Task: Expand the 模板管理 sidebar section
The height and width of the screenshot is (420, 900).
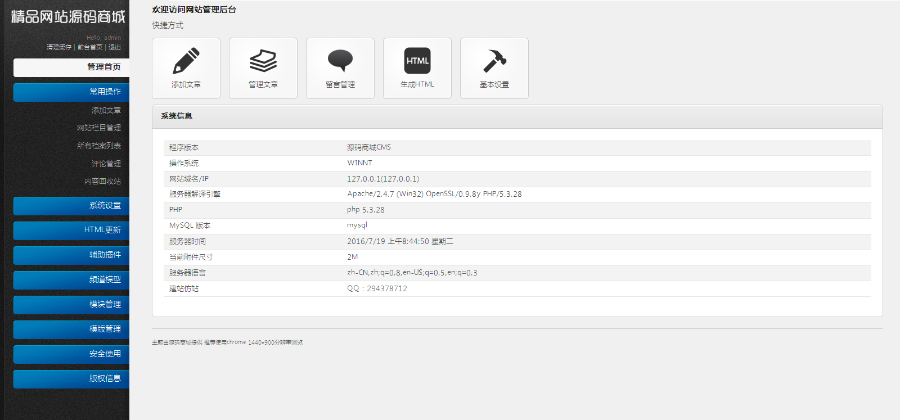Action: pos(72,329)
